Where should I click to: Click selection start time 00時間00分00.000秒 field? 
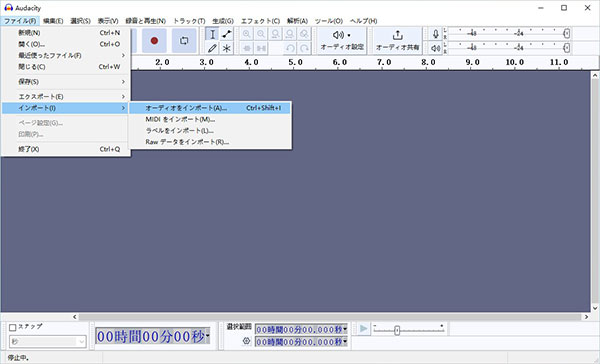[x=302, y=329]
